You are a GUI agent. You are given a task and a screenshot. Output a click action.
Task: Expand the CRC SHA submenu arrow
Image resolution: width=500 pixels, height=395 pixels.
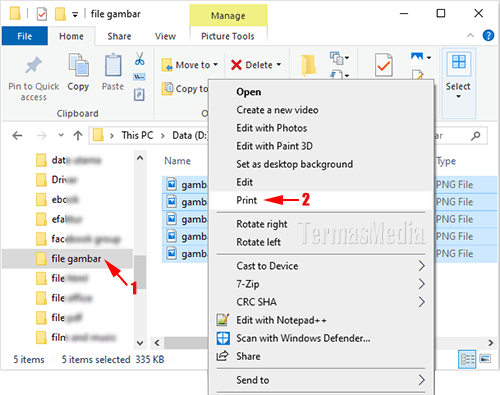pos(422,302)
